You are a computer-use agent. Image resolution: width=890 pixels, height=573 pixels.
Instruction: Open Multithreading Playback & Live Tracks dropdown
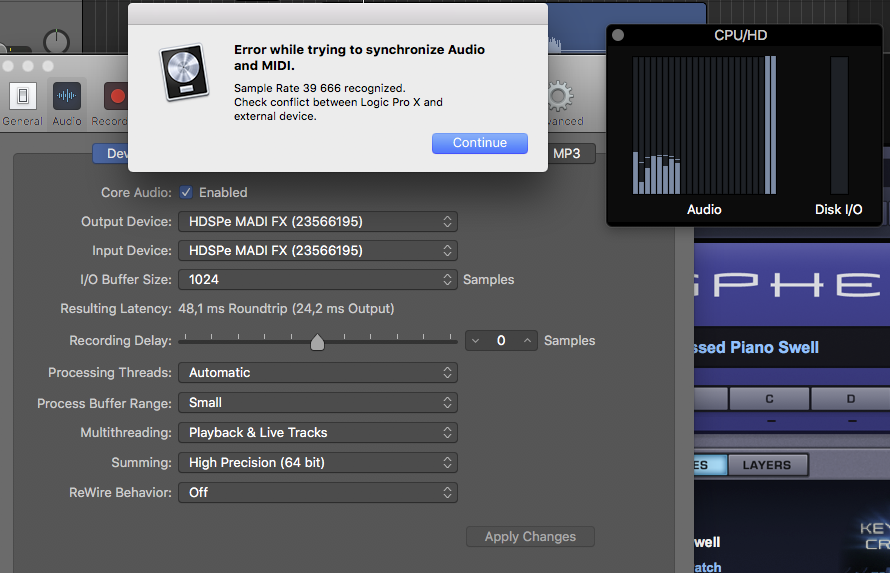(x=318, y=432)
